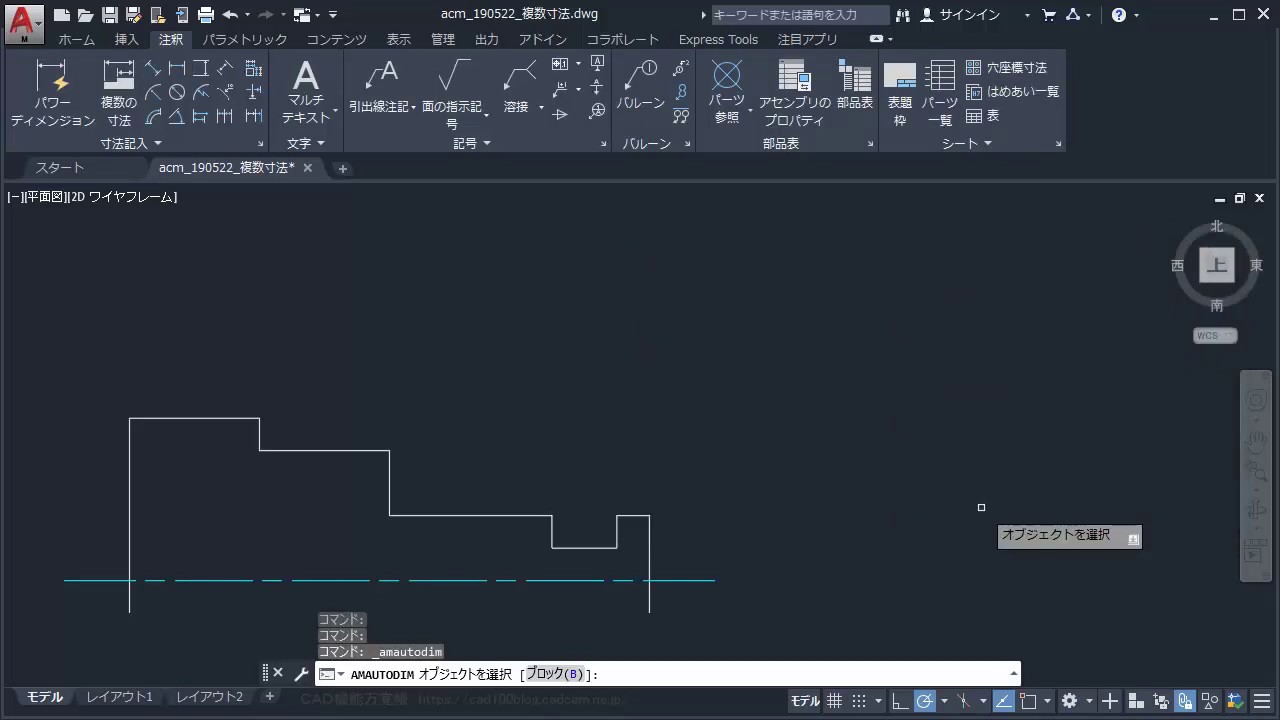Toggle the drawing grid display in status bar
Viewport: 1280px width, 720px height.
click(835, 701)
